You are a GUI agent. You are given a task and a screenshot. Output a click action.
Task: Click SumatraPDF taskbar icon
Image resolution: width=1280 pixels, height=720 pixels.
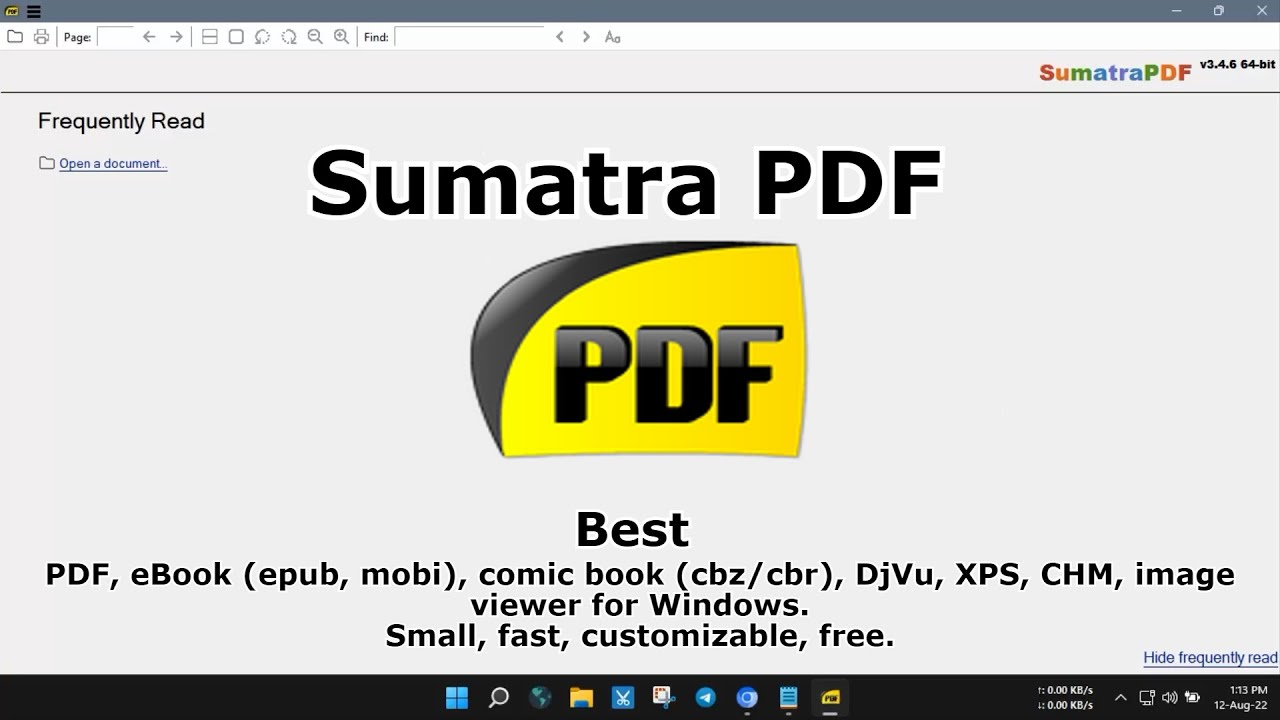pos(830,697)
